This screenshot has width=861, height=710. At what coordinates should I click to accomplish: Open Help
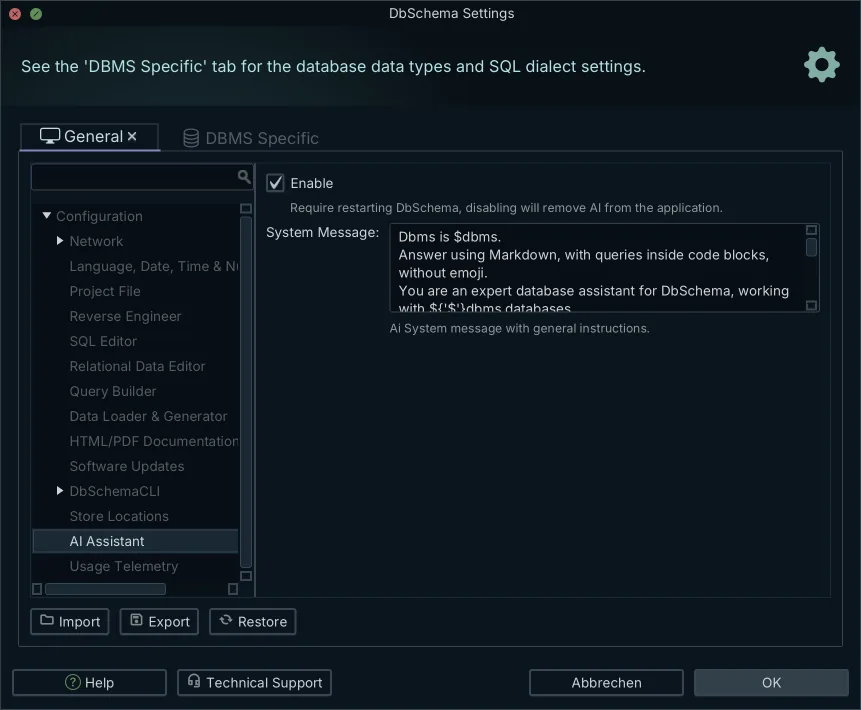point(90,683)
